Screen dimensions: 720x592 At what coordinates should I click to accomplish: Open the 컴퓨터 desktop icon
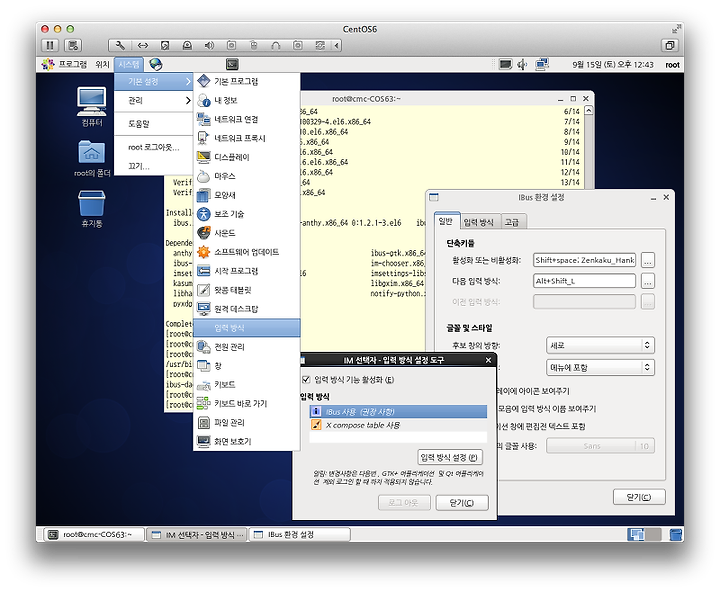pyautogui.click(x=92, y=107)
